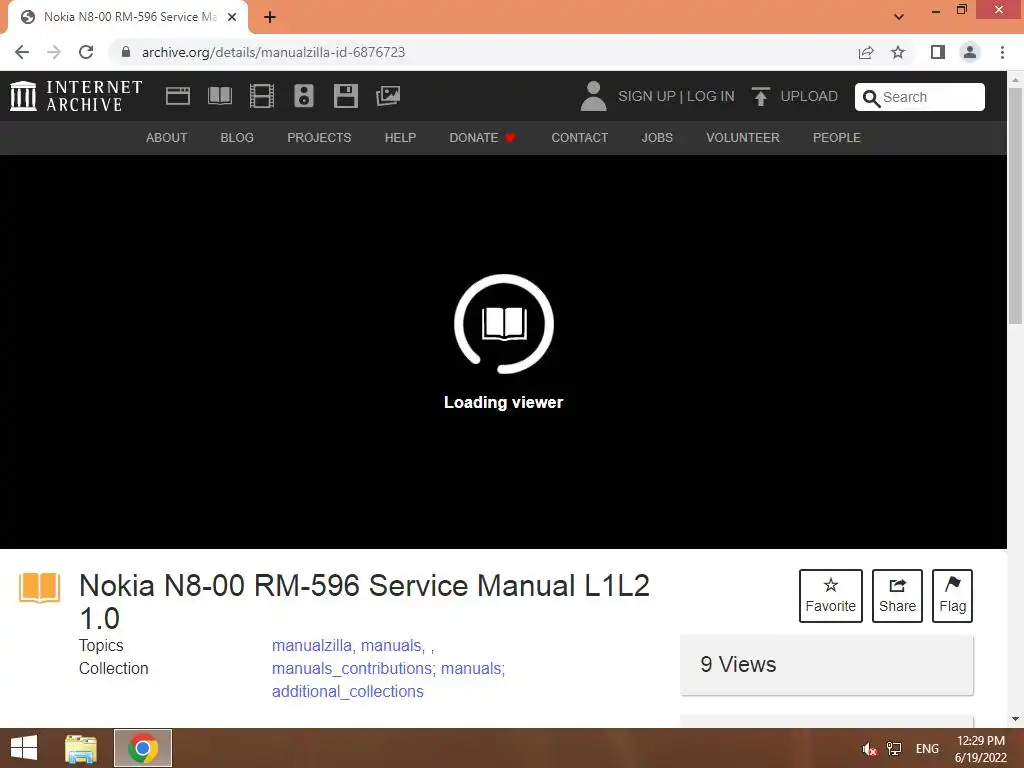Click the SIGN UP link

point(647,97)
